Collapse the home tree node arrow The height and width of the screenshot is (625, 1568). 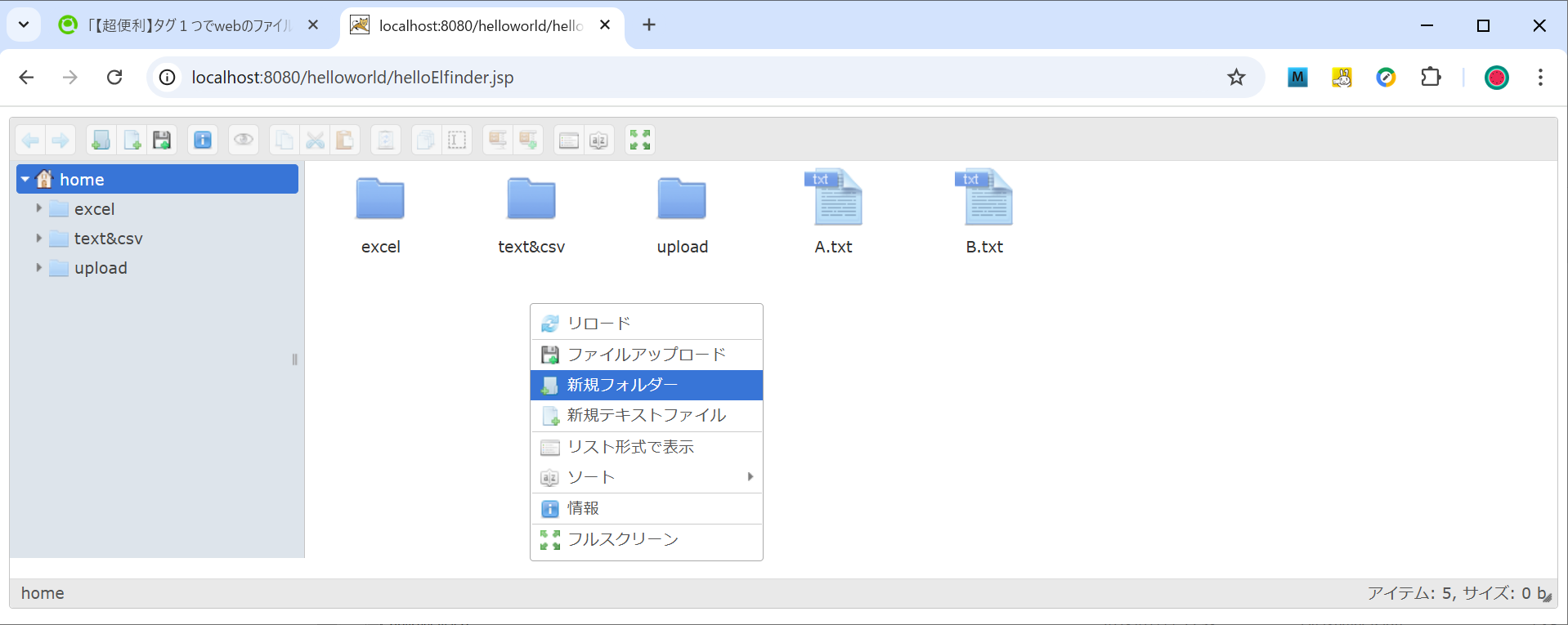tap(25, 179)
